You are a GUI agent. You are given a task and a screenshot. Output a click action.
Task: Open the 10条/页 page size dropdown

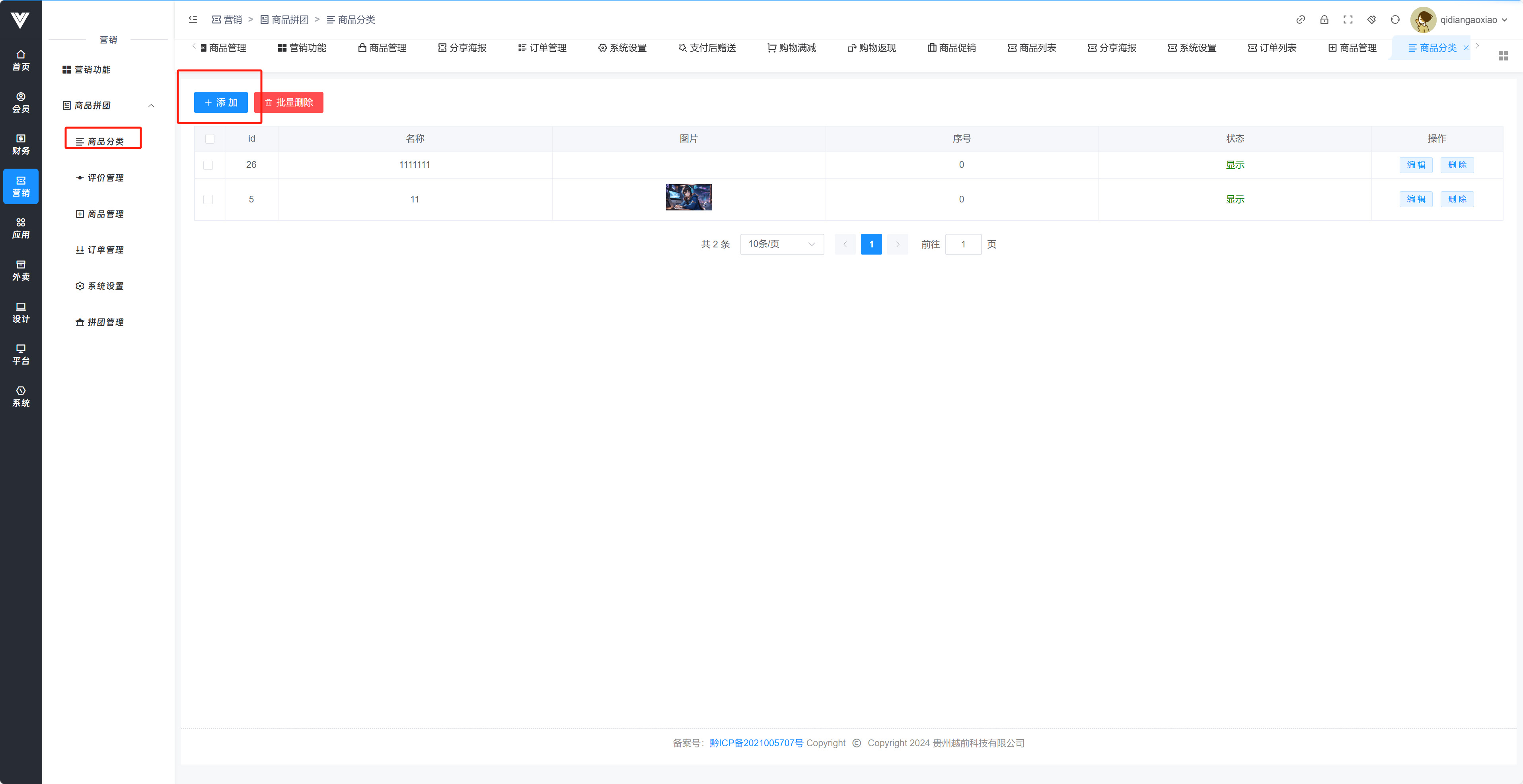[781, 244]
